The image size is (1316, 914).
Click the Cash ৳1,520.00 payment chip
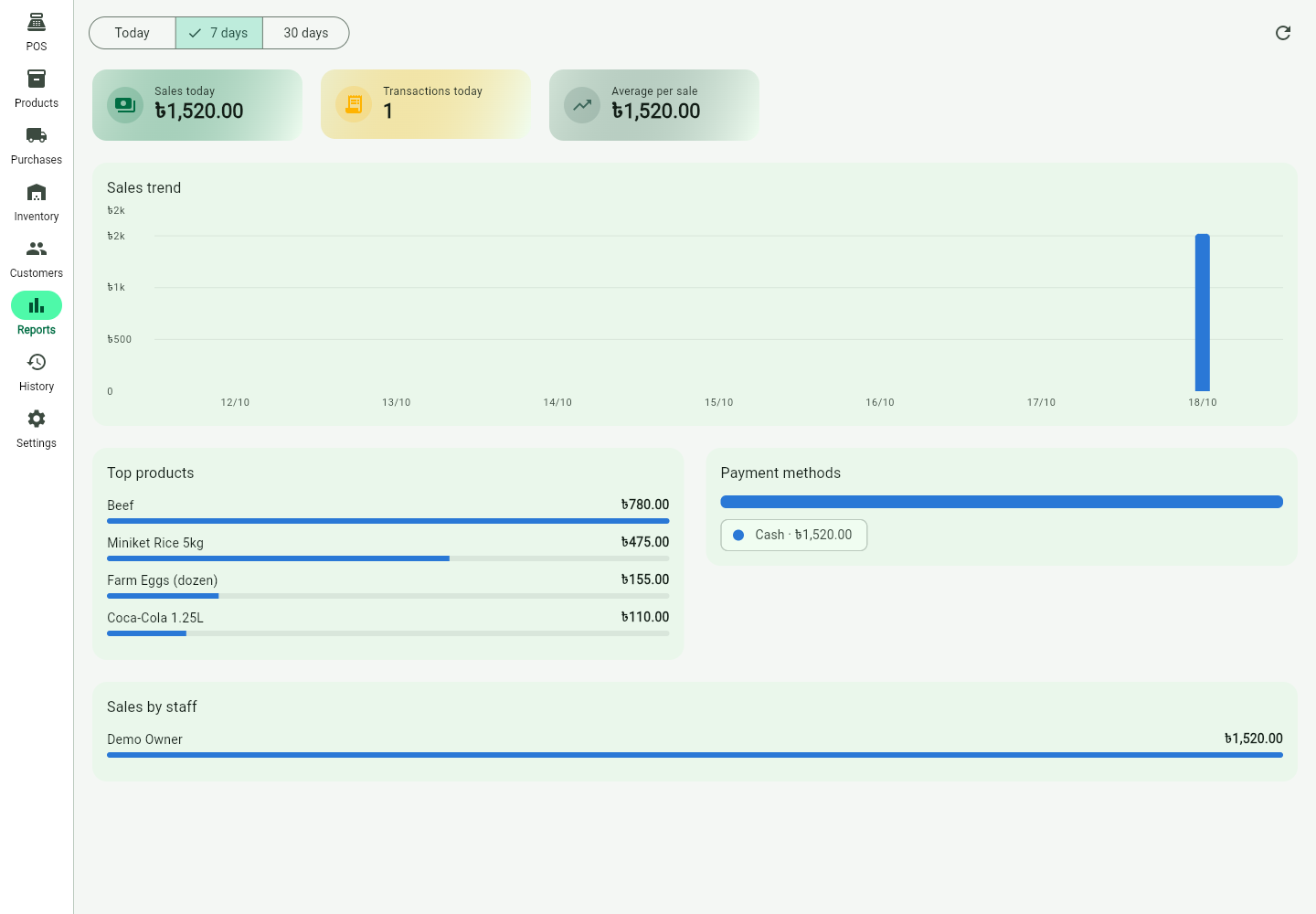794,535
